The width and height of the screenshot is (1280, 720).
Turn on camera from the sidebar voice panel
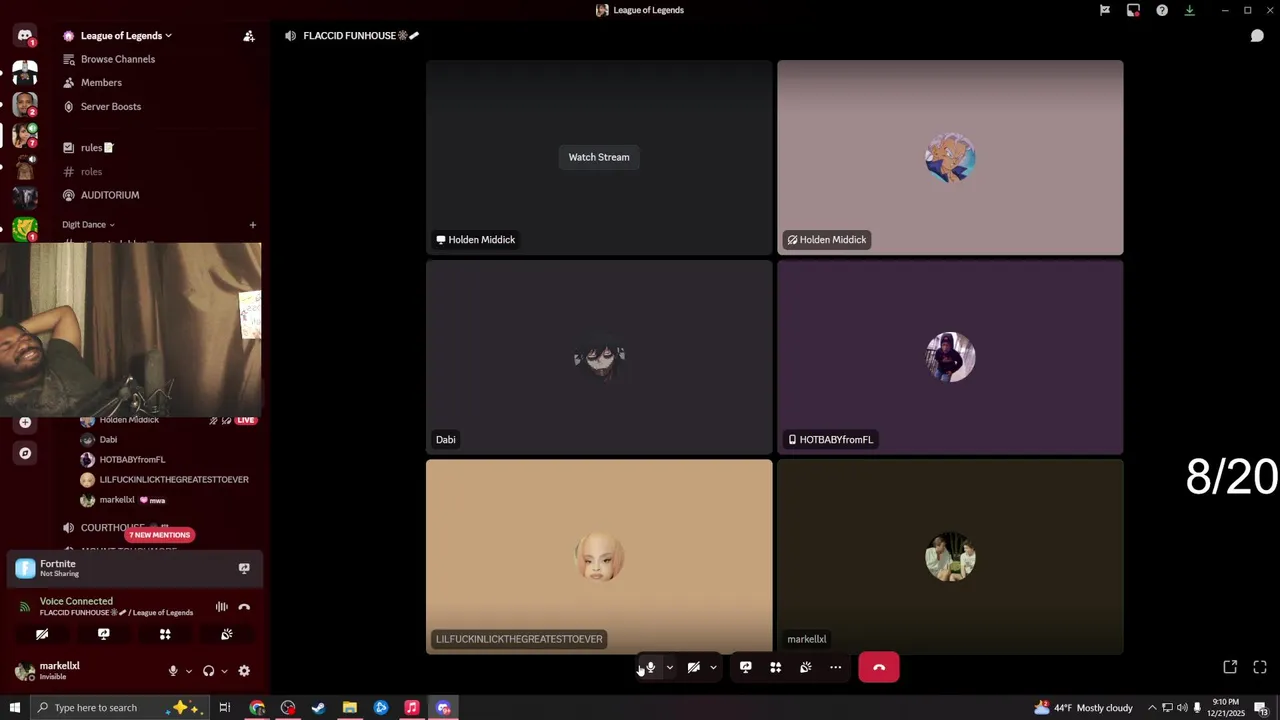pos(42,634)
